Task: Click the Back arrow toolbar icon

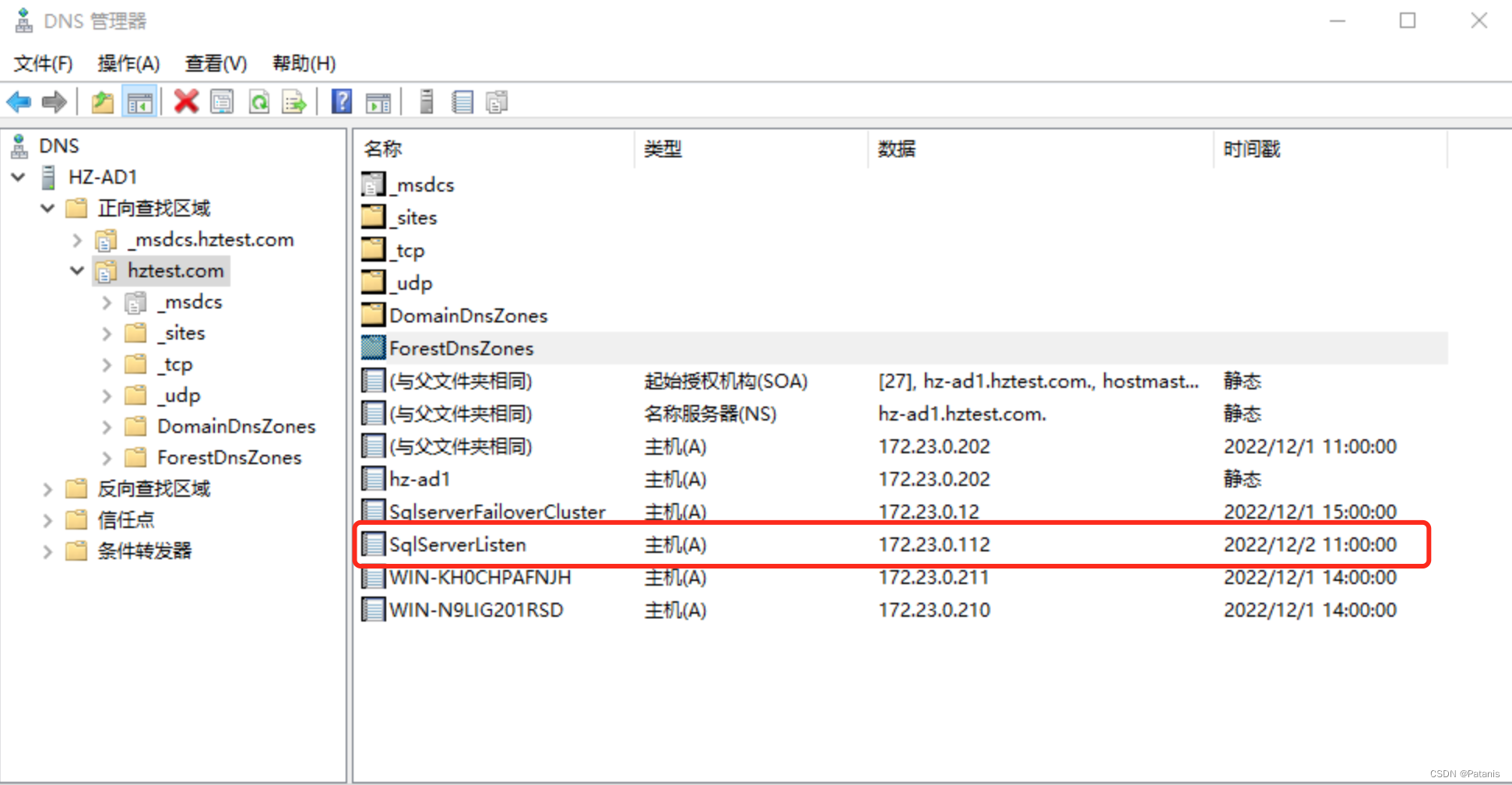Action: (x=19, y=101)
